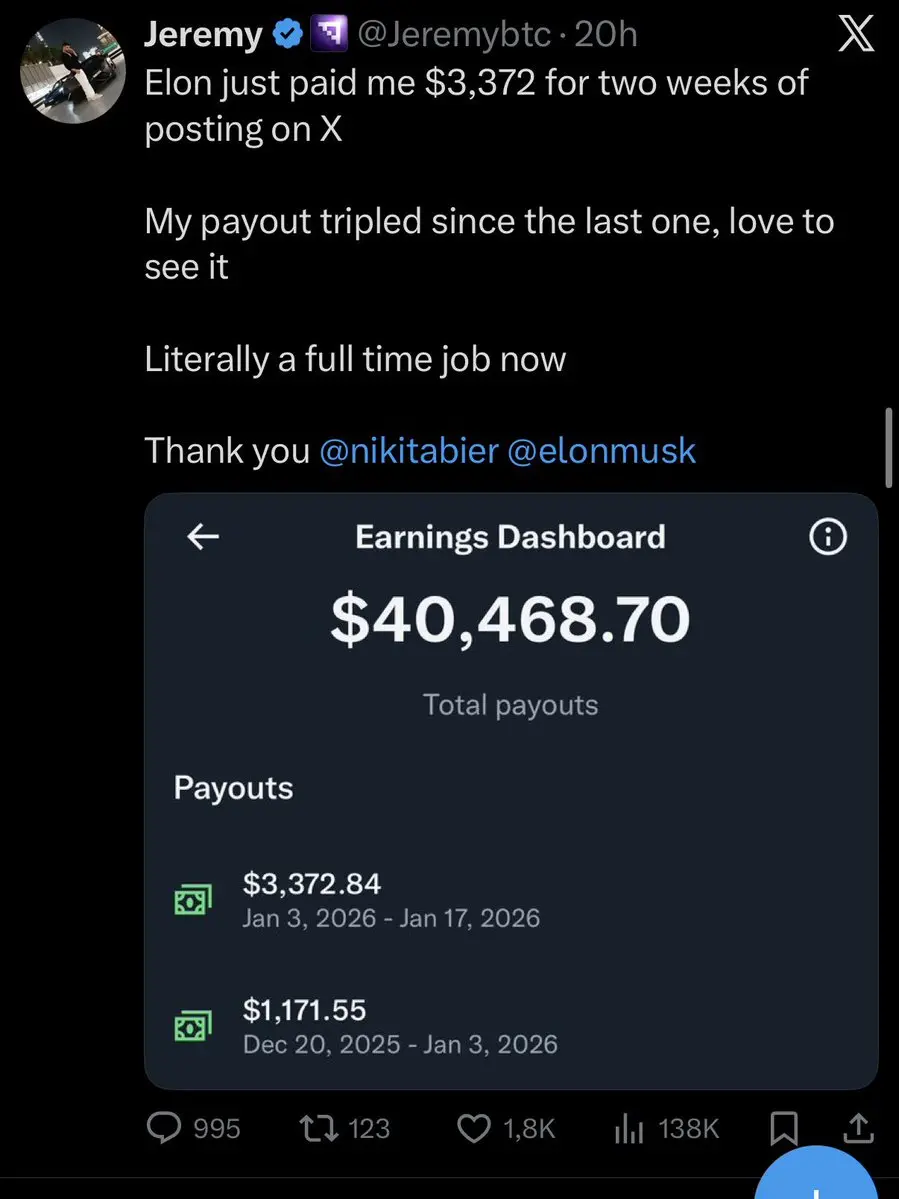Go back using Earnings Dashboard arrow
899x1199 pixels.
coord(203,537)
